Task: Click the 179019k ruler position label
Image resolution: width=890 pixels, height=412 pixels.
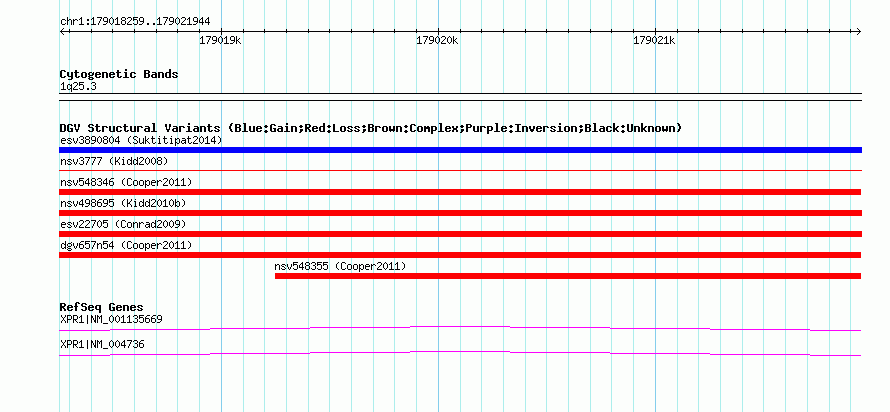Action: pos(220,40)
